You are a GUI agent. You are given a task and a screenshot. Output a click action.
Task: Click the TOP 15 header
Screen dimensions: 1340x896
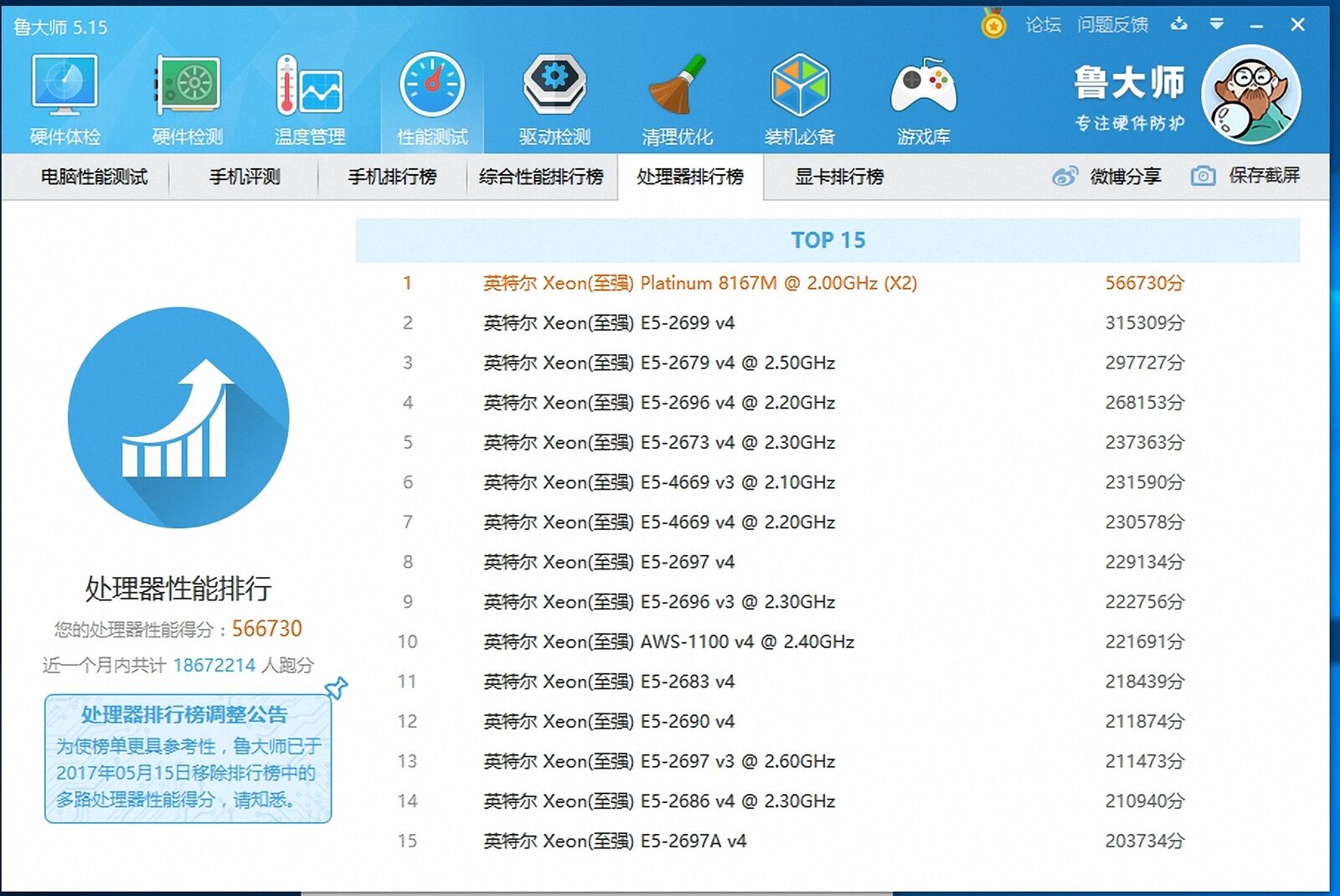827,240
